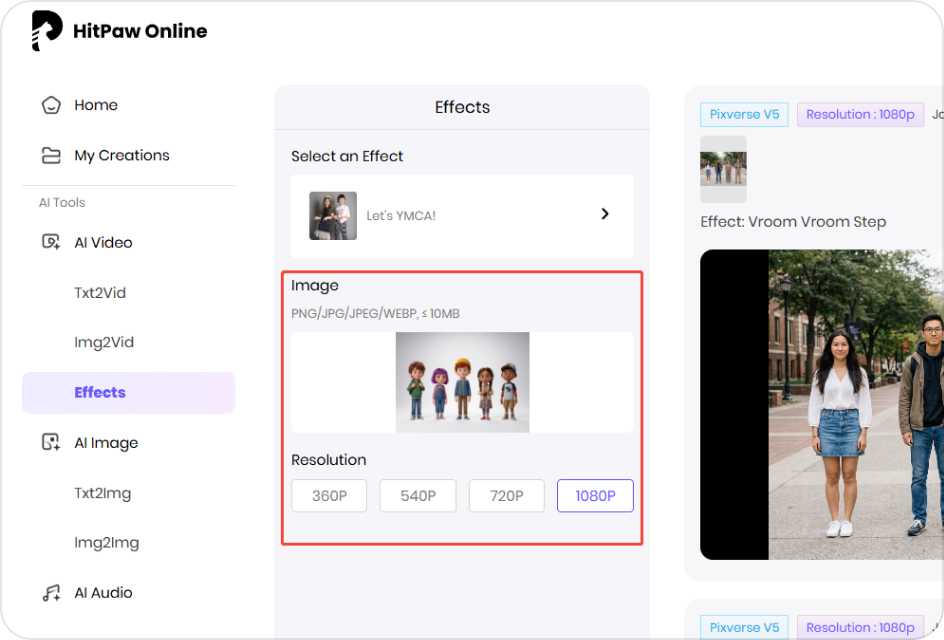Click the Resolution: 1080p badge
Screen dimensions: 944x640
click(860, 114)
